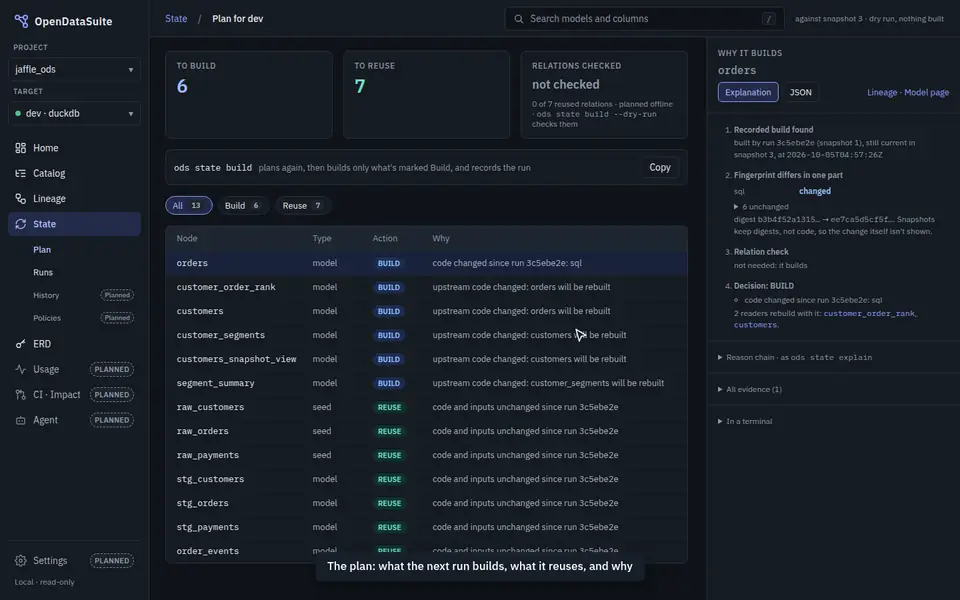Select the segment_summary row
This screenshot has height=600, width=960.
pyautogui.click(x=426, y=383)
